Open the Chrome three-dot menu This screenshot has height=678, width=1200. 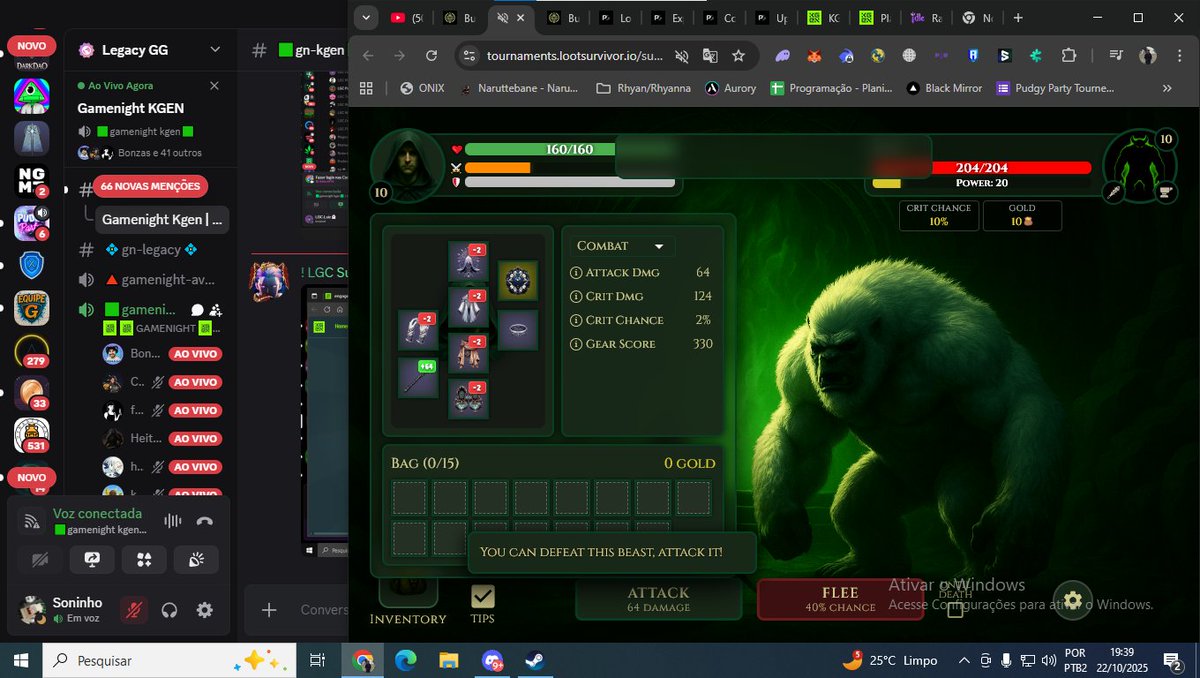[1178, 56]
